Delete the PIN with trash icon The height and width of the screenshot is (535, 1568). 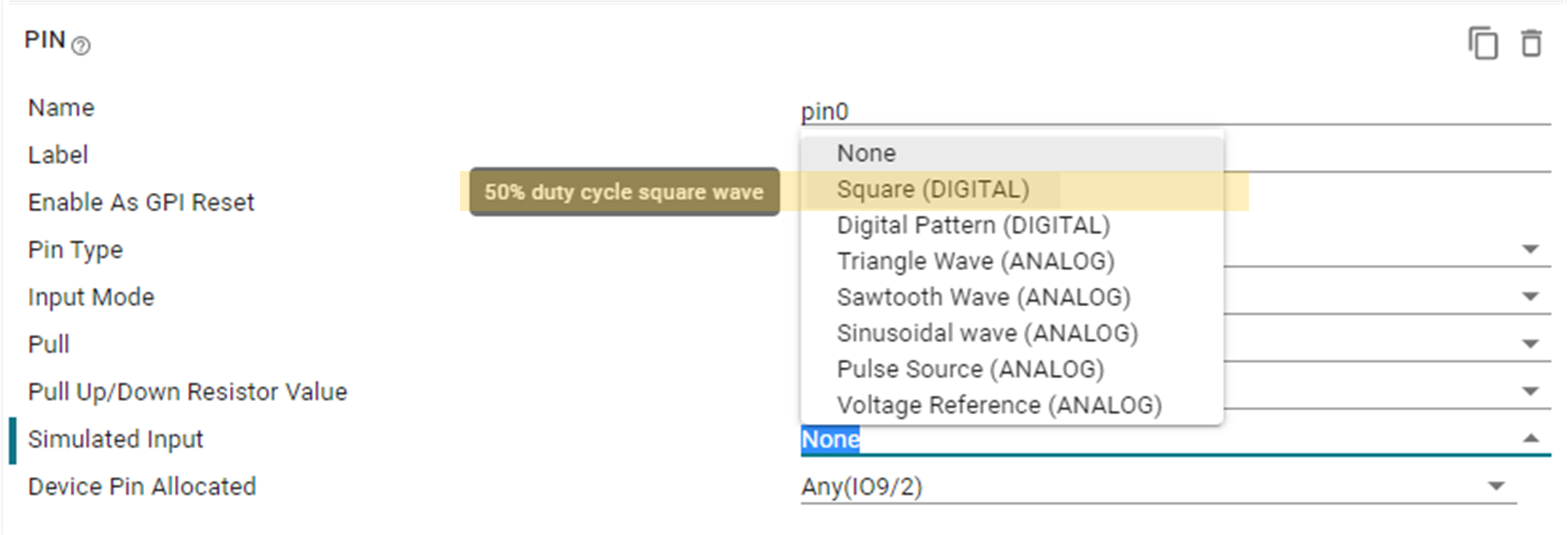coord(1531,44)
